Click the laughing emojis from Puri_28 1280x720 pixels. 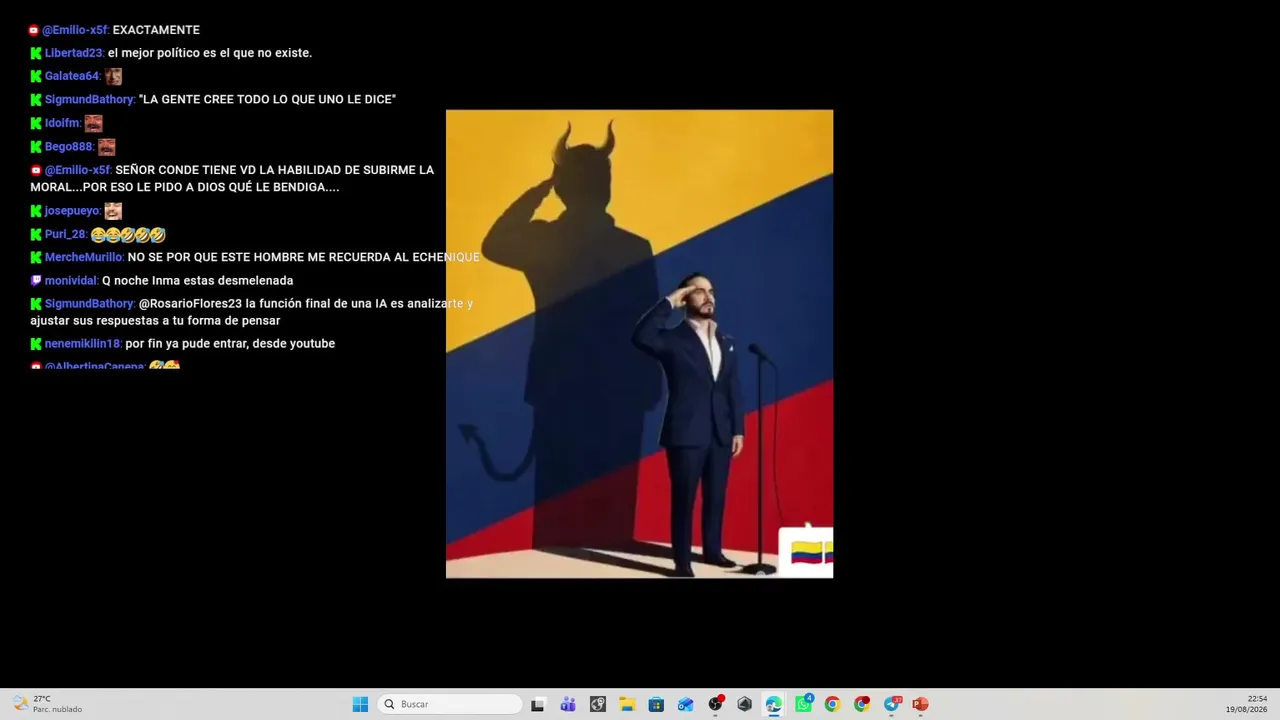click(x=128, y=235)
